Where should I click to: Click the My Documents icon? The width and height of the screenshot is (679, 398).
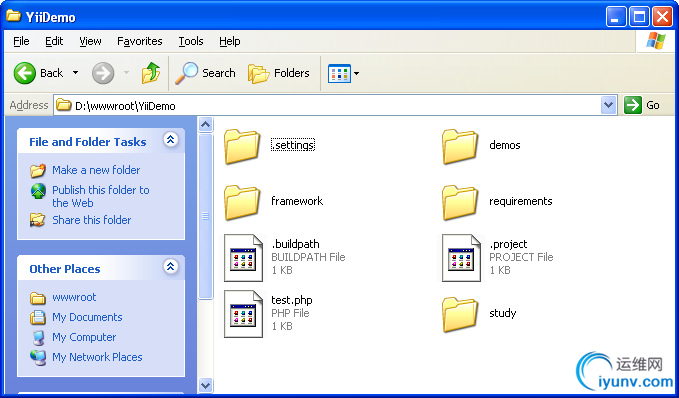[x=38, y=317]
